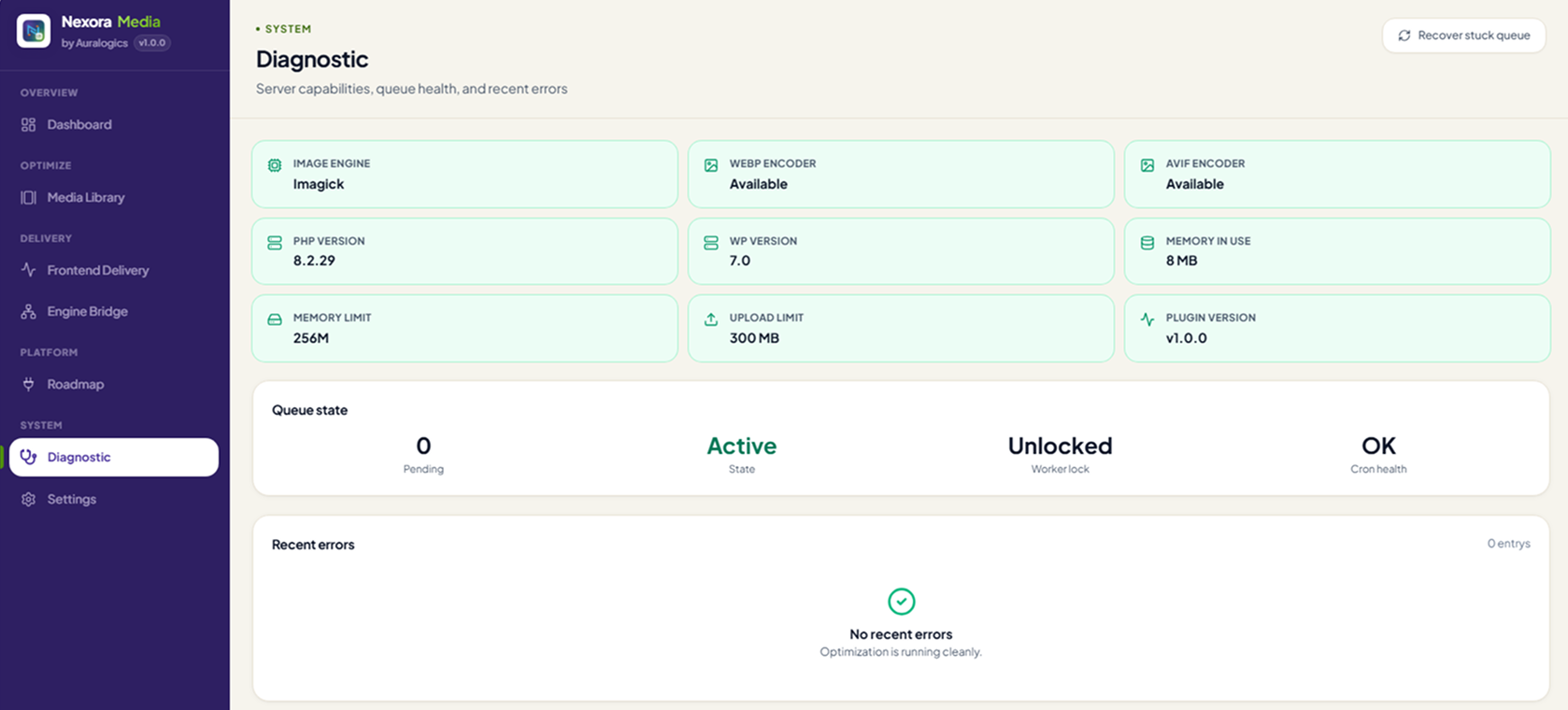Click the Memory Limit drive icon
This screenshot has width=1568, height=710.
pos(275,319)
